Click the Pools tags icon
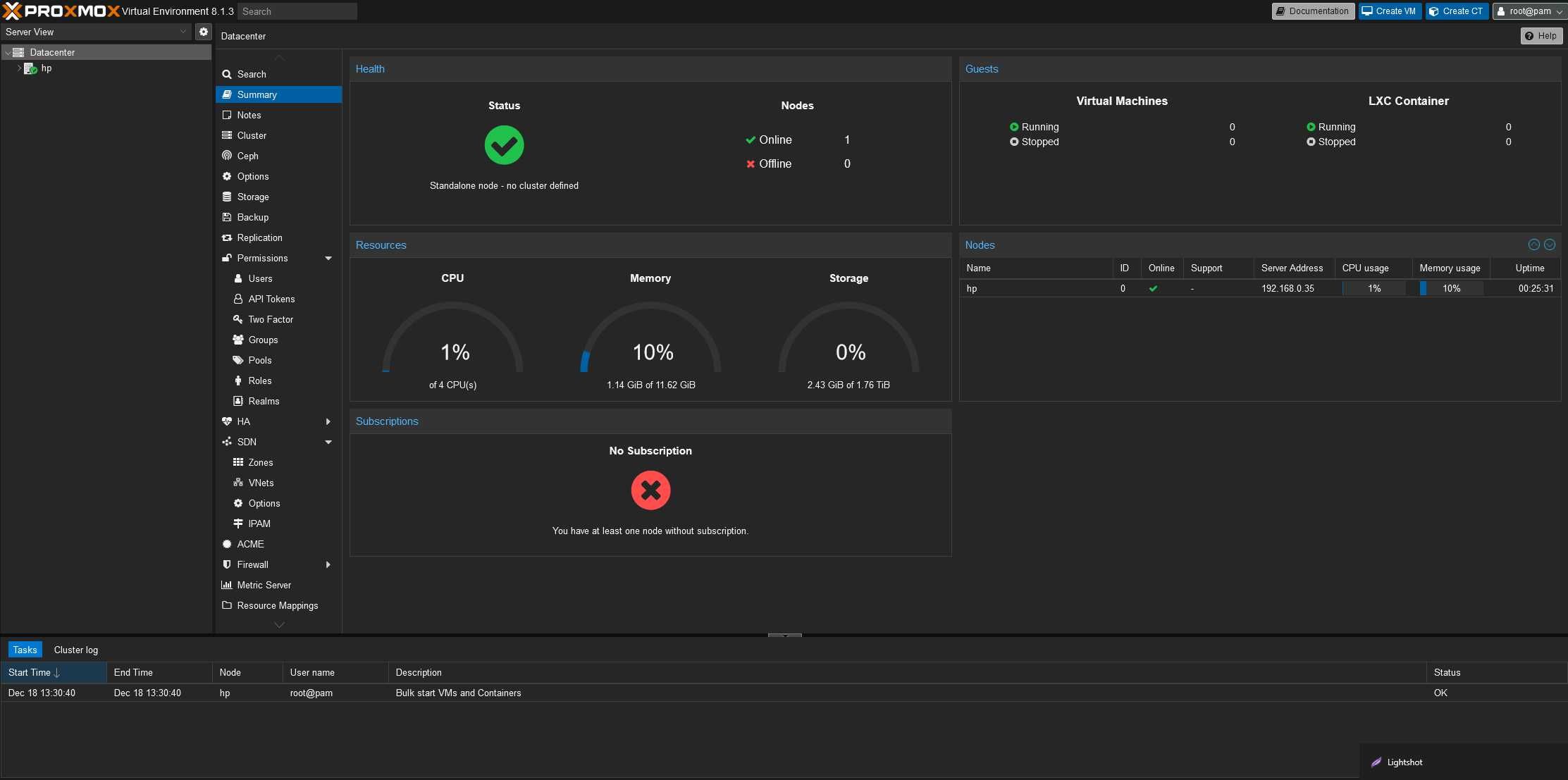This screenshot has width=1568, height=780. tap(238, 360)
